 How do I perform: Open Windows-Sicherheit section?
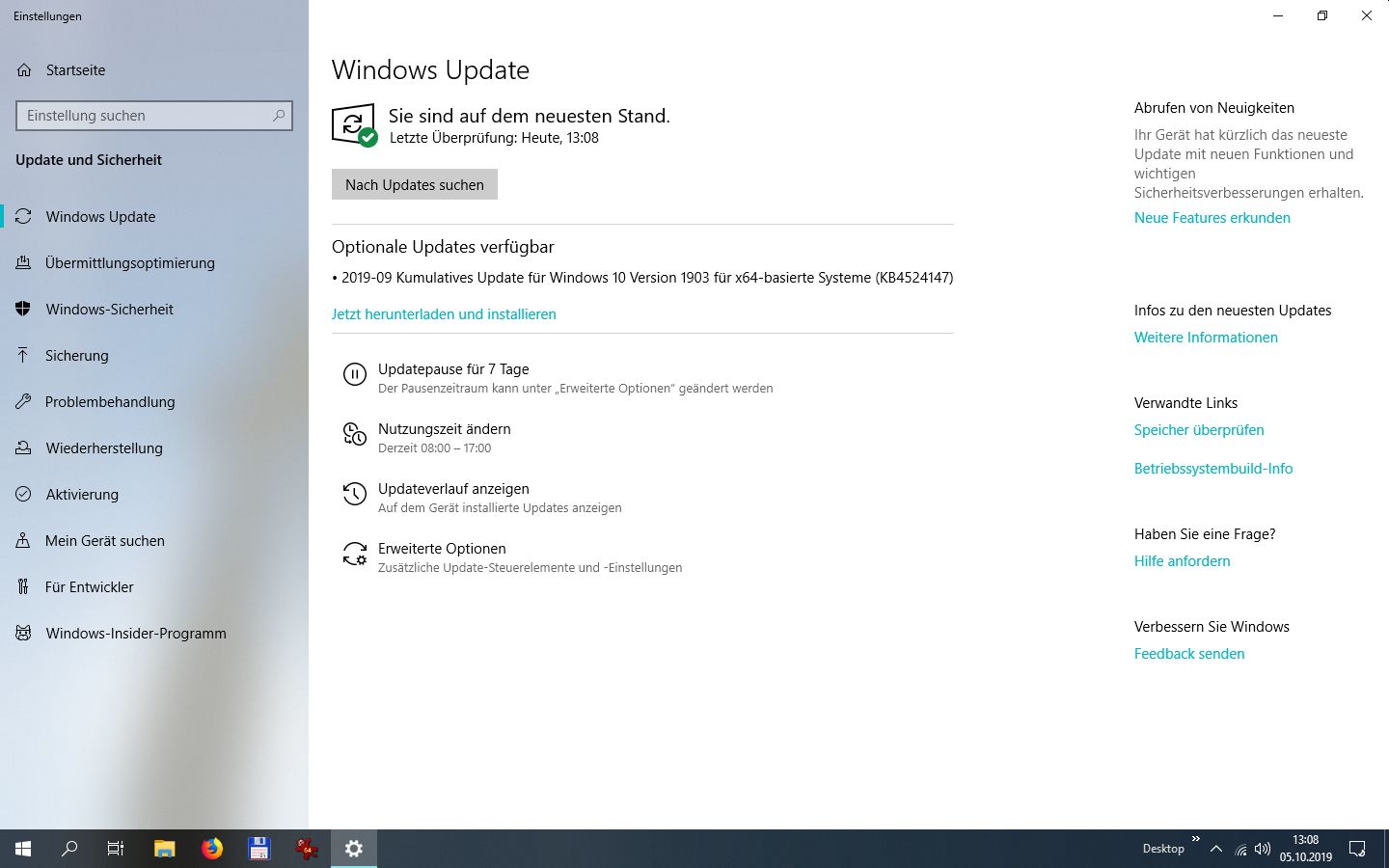[154, 310]
